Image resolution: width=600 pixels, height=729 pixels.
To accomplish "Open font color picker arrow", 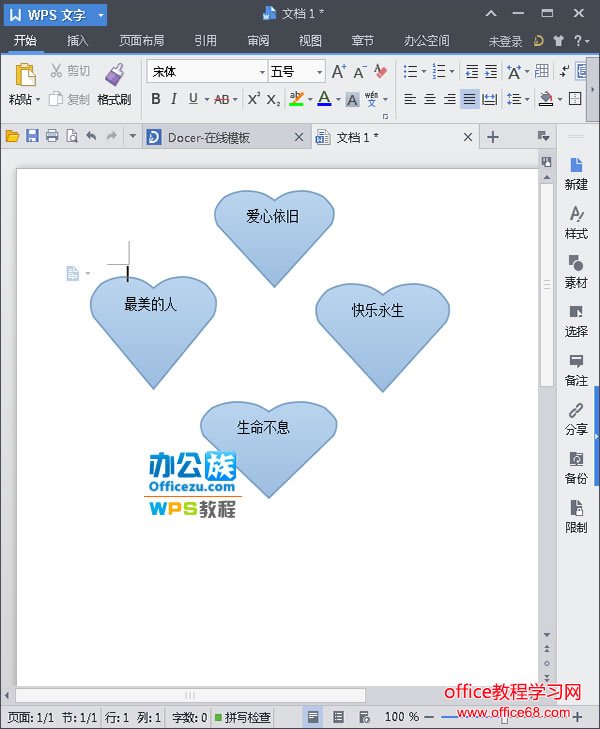I will point(338,99).
